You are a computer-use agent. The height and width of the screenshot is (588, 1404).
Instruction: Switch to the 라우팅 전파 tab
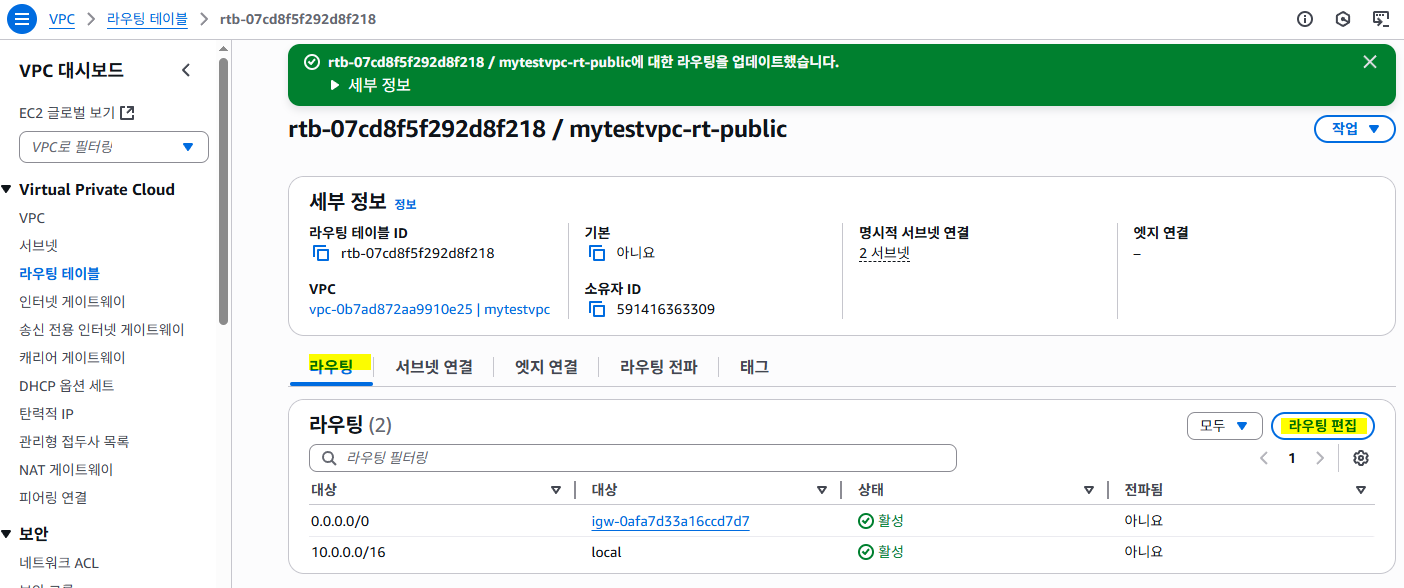pos(658,367)
